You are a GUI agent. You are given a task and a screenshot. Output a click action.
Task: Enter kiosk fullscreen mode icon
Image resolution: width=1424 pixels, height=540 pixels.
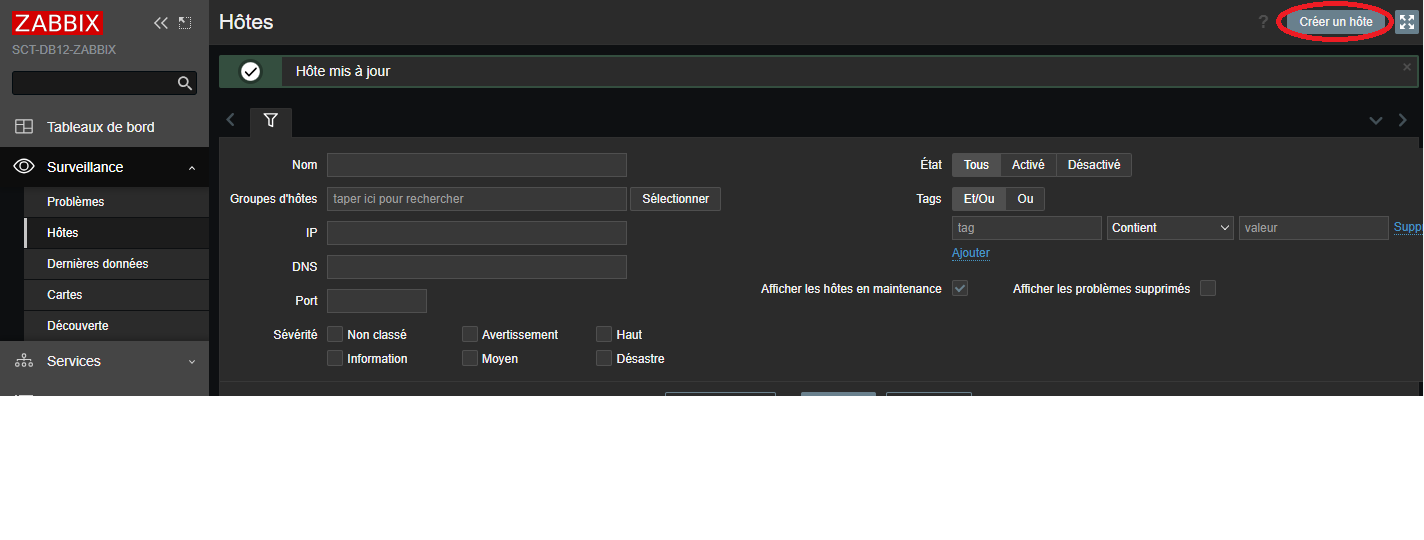pos(1406,22)
